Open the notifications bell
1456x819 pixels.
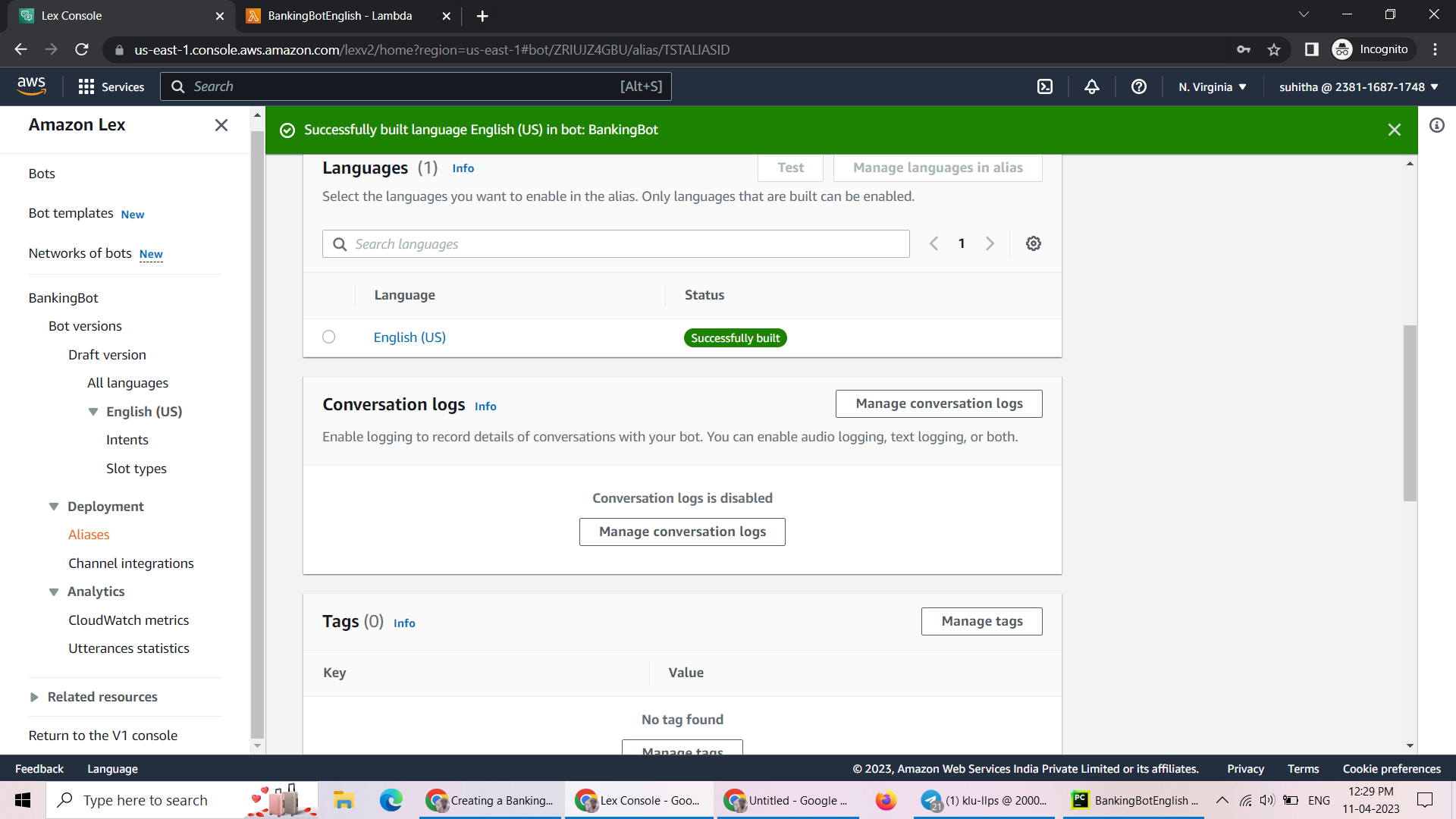tap(1091, 86)
